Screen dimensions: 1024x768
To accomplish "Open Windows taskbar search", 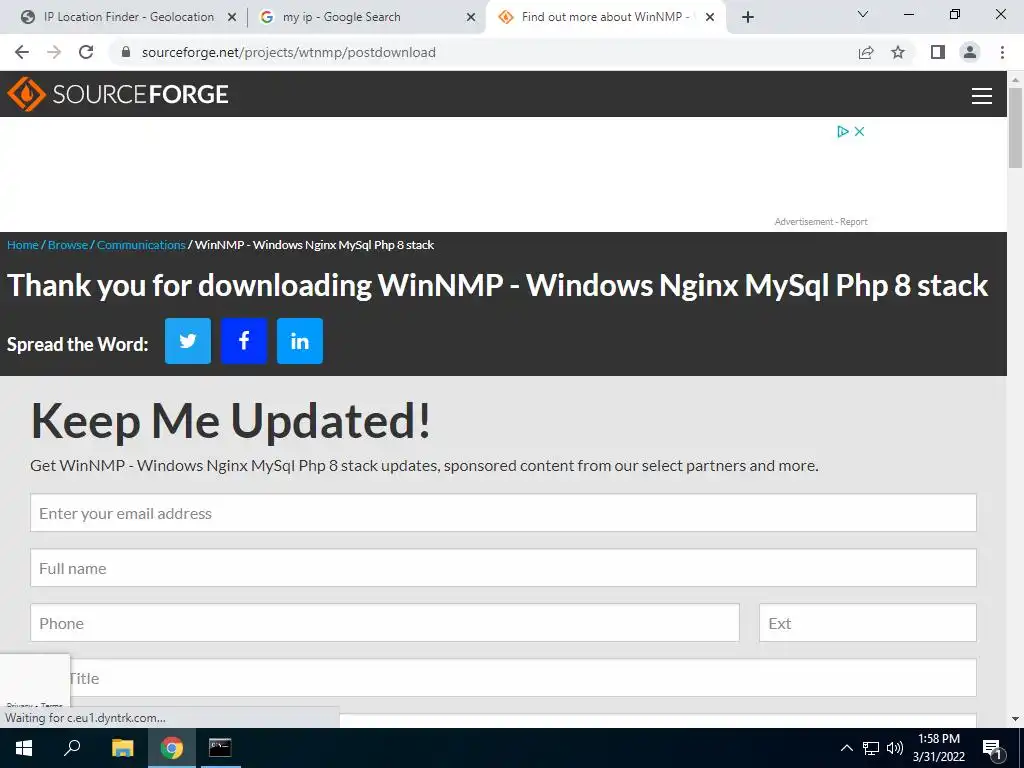I will 72,748.
